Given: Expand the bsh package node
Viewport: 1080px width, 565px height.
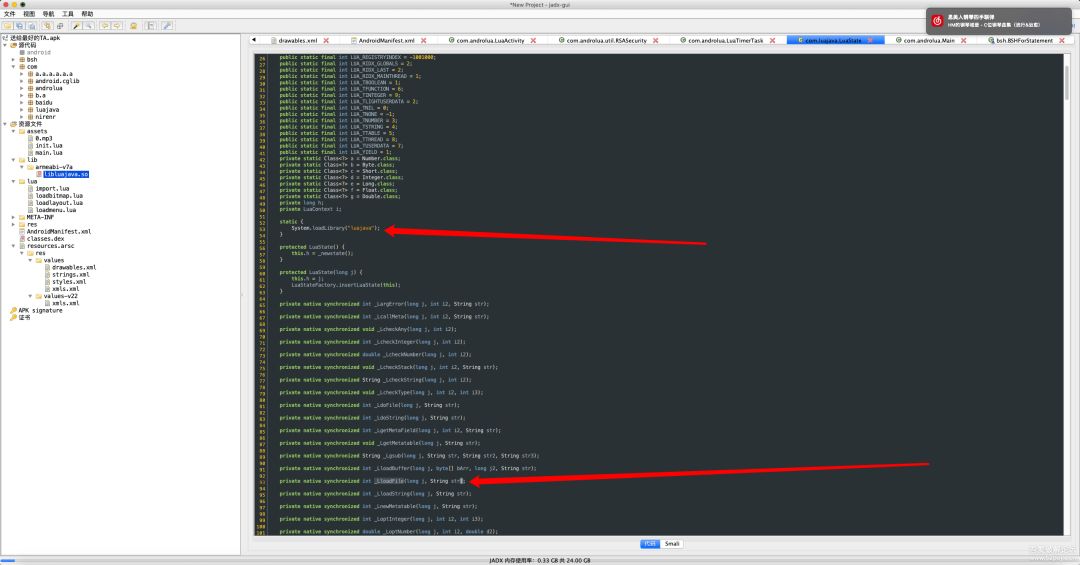Looking at the screenshot, I should click(x=14, y=59).
